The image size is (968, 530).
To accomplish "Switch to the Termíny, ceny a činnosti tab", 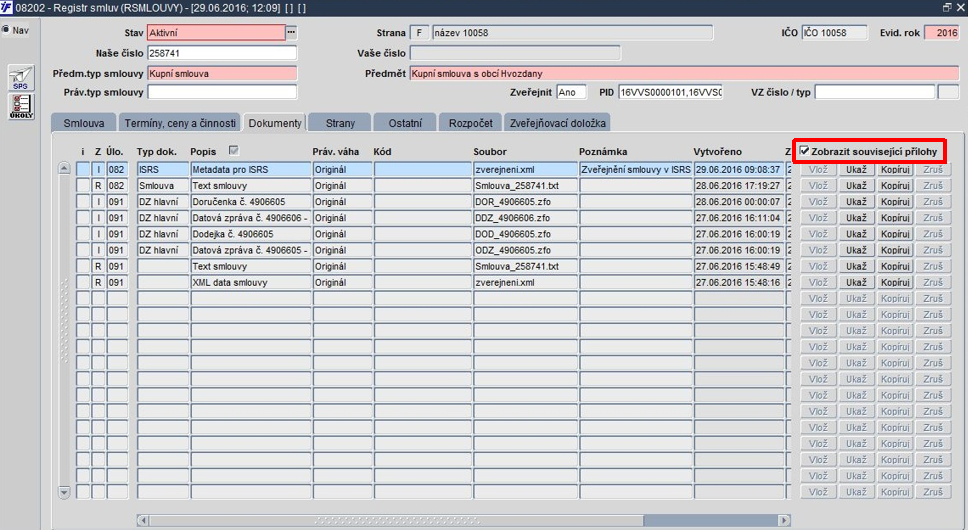I will (x=180, y=123).
